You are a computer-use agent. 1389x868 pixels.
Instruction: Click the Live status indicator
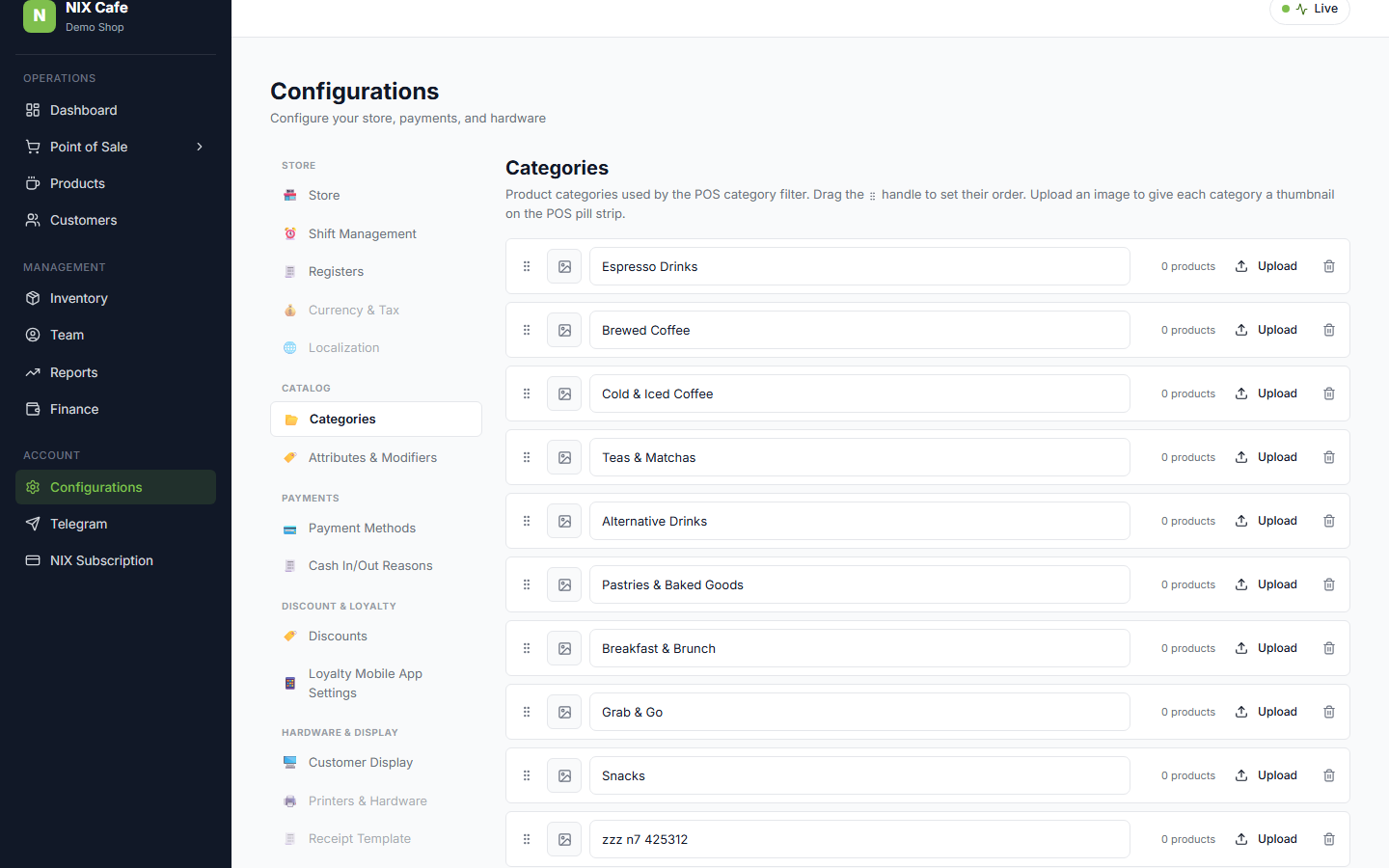(x=1309, y=9)
